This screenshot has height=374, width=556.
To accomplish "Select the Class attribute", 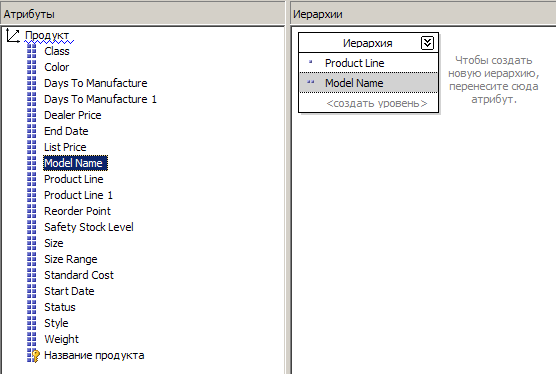I will (x=57, y=51).
